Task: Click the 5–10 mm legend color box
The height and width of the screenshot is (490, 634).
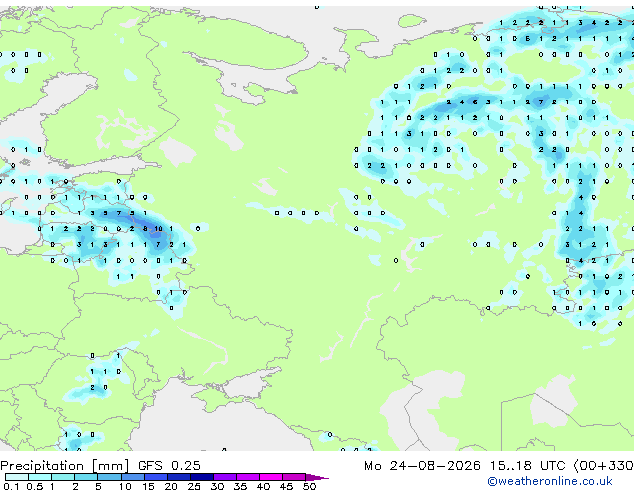Action: pyautogui.click(x=110, y=477)
